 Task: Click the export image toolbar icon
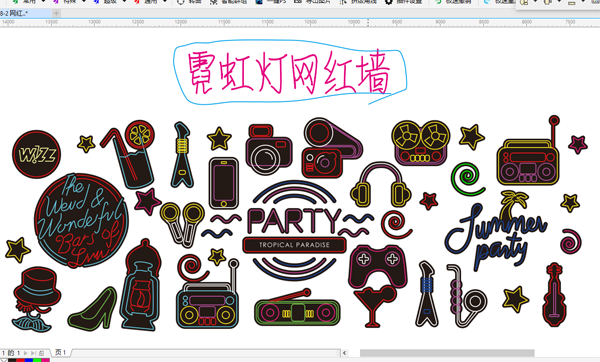pos(298,2)
